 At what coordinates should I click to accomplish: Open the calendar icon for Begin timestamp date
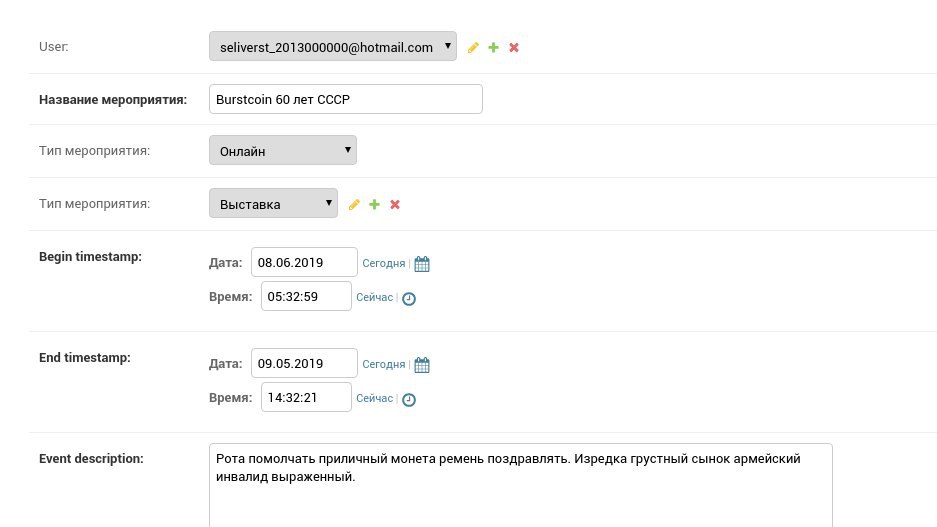click(422, 264)
